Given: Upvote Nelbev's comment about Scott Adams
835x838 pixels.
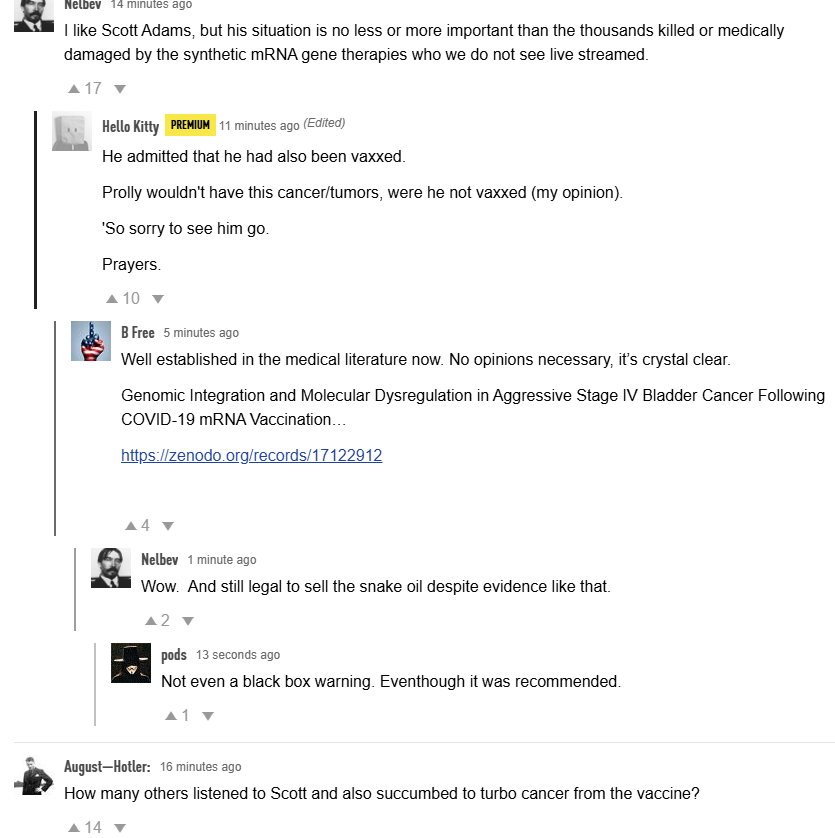Looking at the screenshot, I should coord(74,88).
